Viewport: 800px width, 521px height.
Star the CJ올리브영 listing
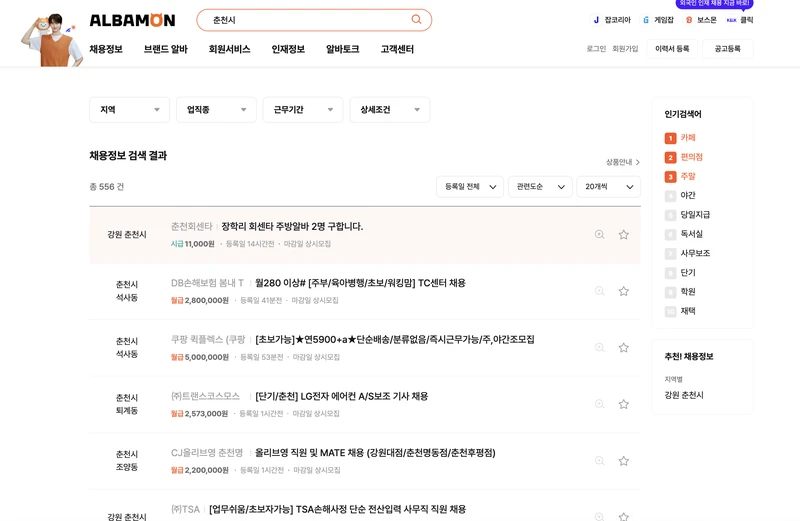[x=623, y=461]
